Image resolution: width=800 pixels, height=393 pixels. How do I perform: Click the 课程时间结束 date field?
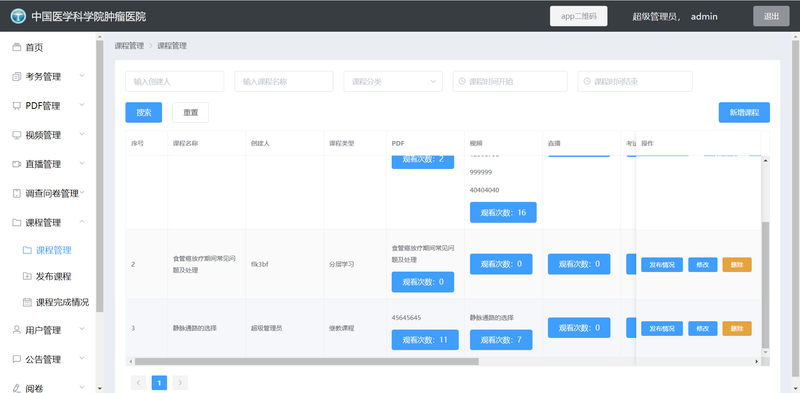click(635, 82)
